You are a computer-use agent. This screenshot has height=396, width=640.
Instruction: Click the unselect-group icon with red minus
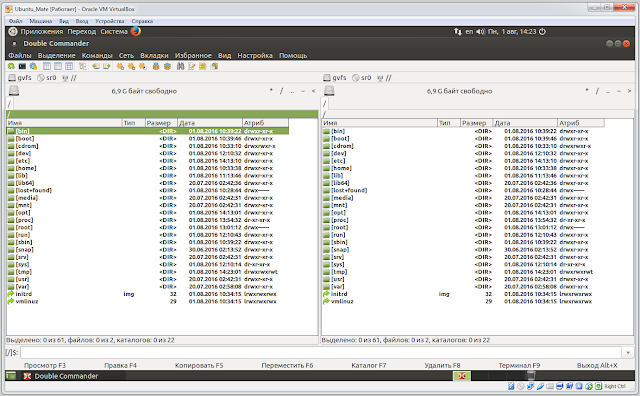(131, 66)
